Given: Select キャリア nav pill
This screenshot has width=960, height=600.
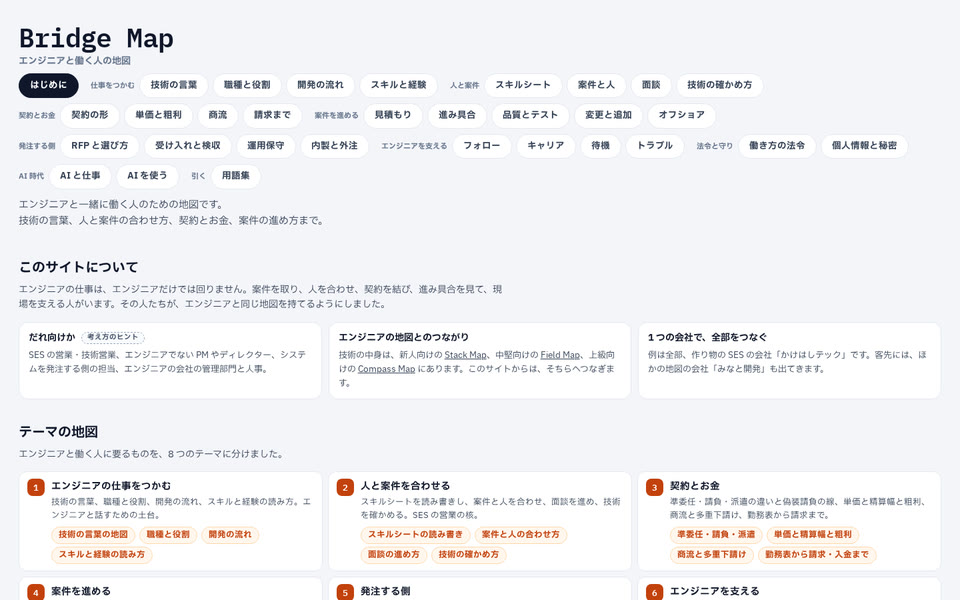Looking at the screenshot, I should point(546,146).
